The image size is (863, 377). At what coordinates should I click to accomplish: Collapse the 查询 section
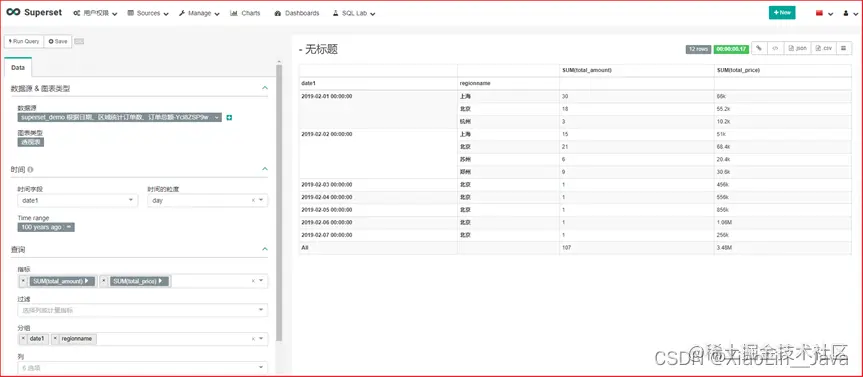coord(265,249)
